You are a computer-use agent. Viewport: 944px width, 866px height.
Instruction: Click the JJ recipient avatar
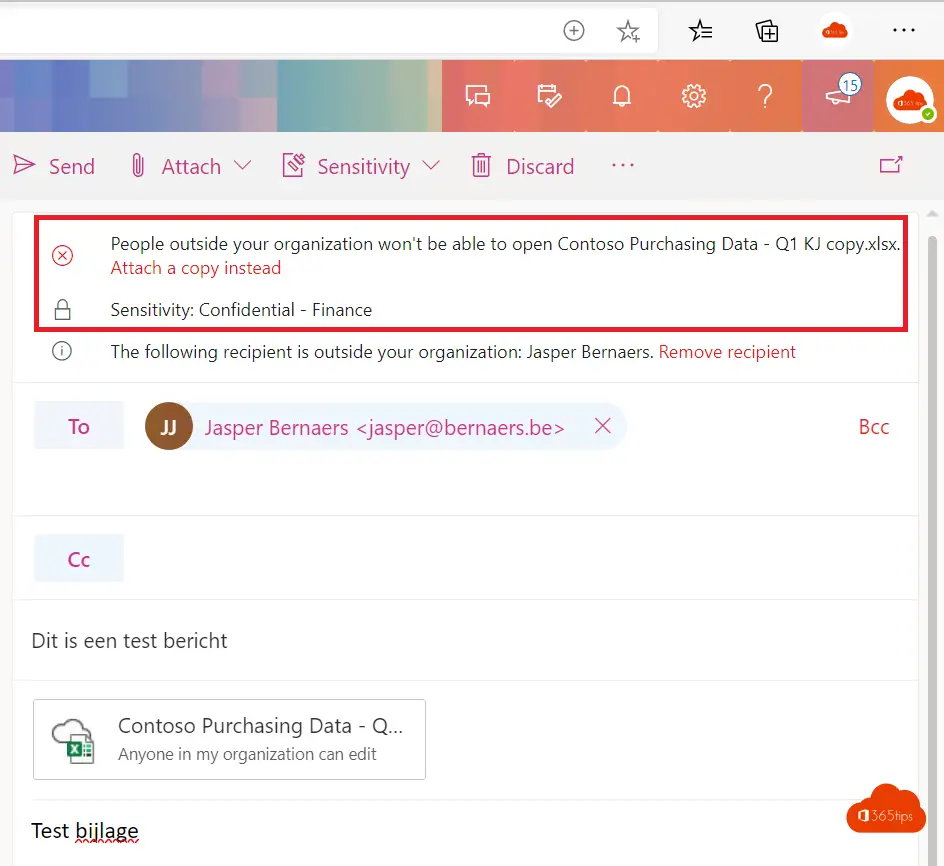click(169, 426)
